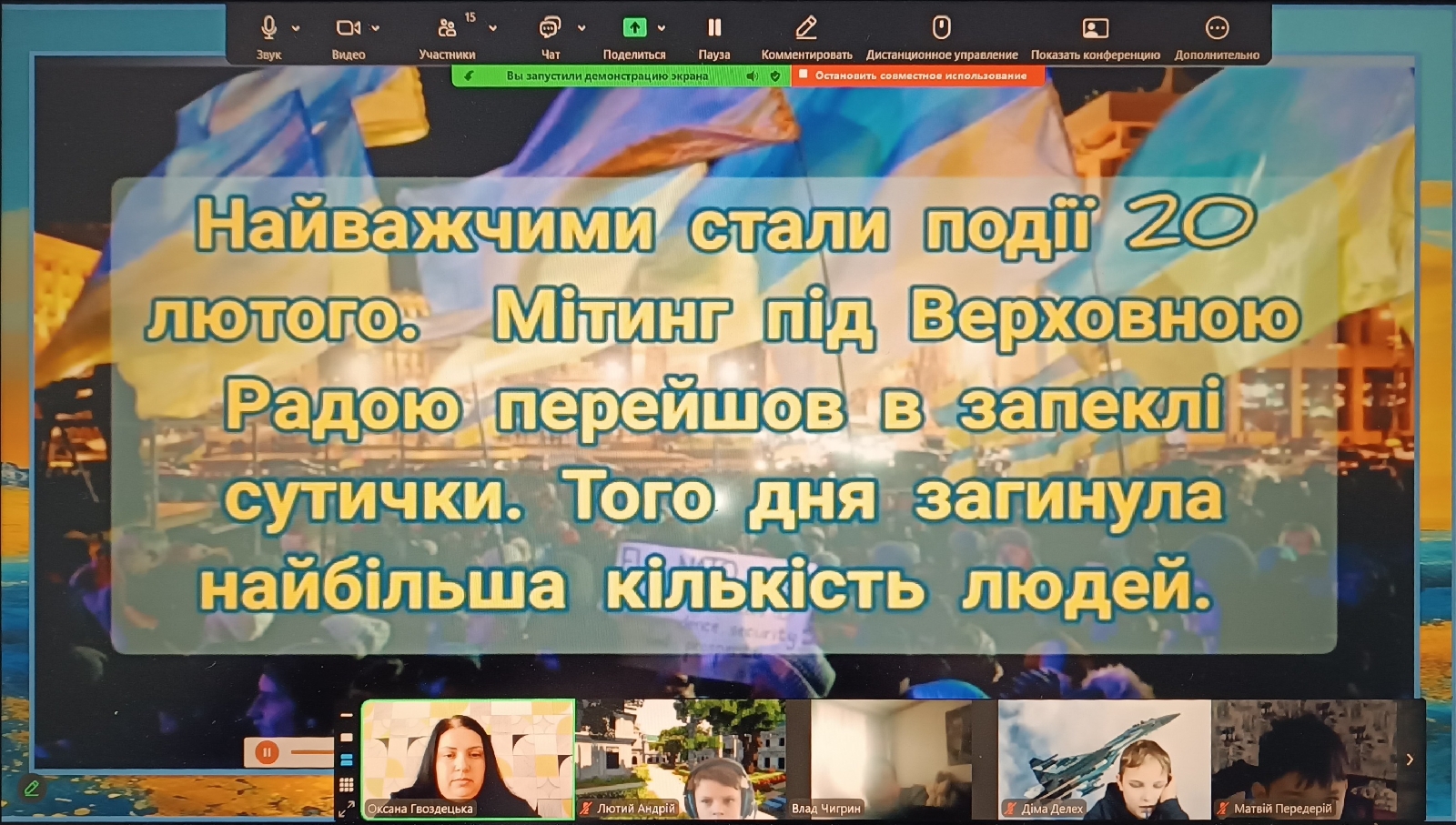
Task: Click the Влад Чигрин name label
Action: (x=825, y=808)
